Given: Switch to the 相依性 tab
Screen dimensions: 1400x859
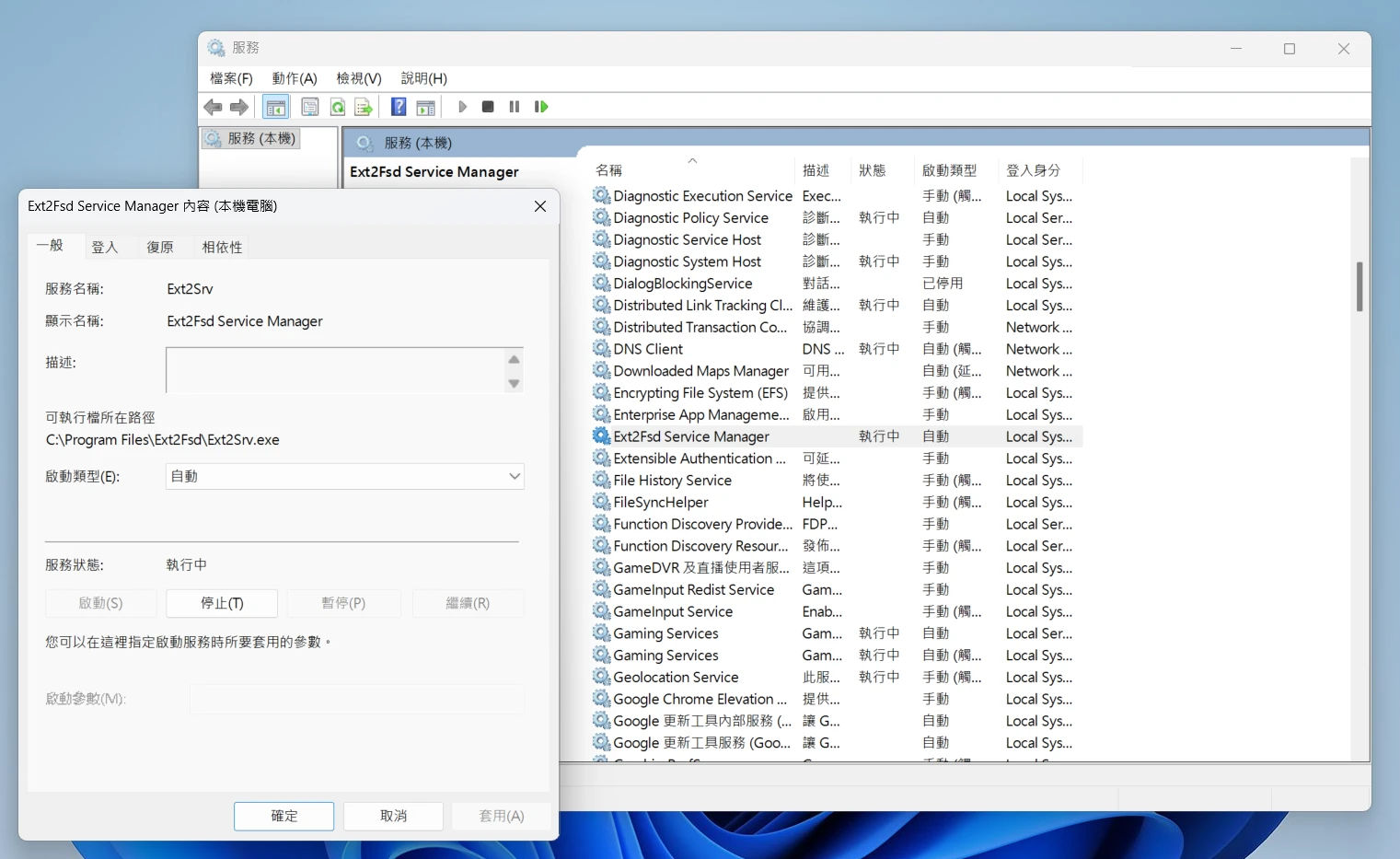Looking at the screenshot, I should point(222,247).
